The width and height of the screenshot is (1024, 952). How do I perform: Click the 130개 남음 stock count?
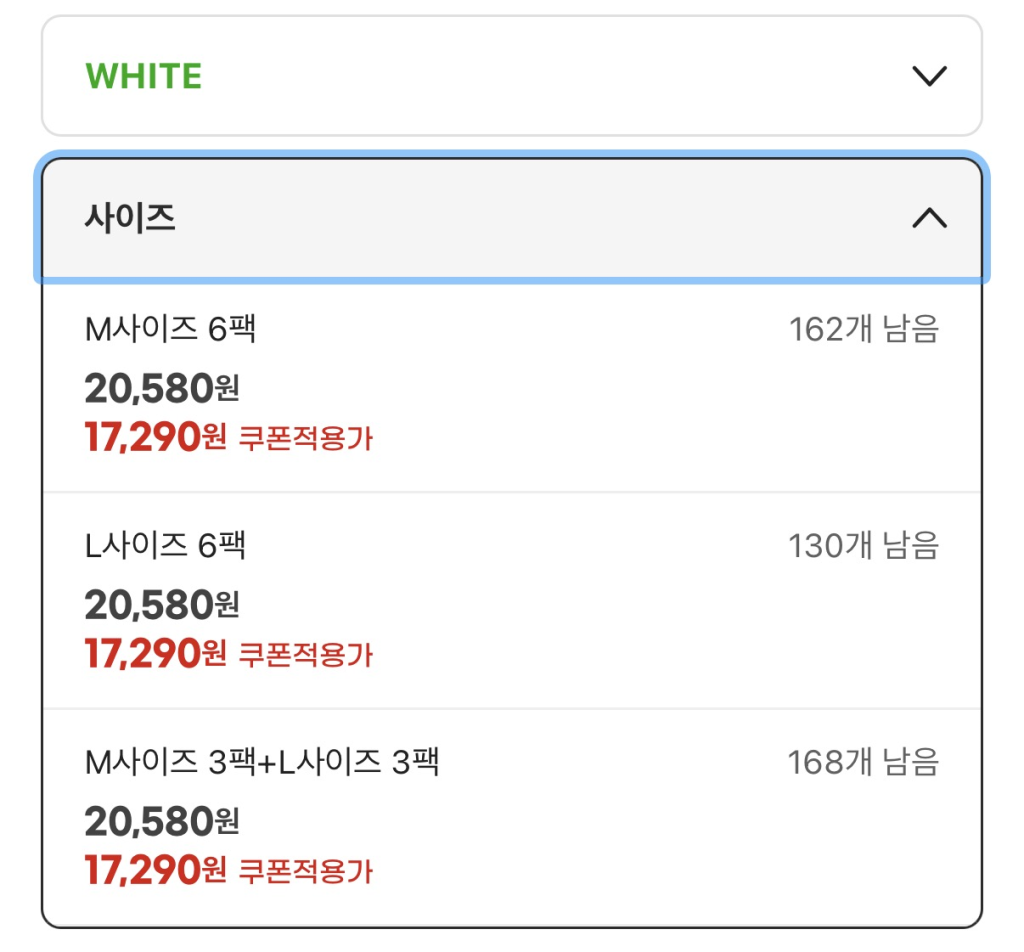click(x=864, y=546)
